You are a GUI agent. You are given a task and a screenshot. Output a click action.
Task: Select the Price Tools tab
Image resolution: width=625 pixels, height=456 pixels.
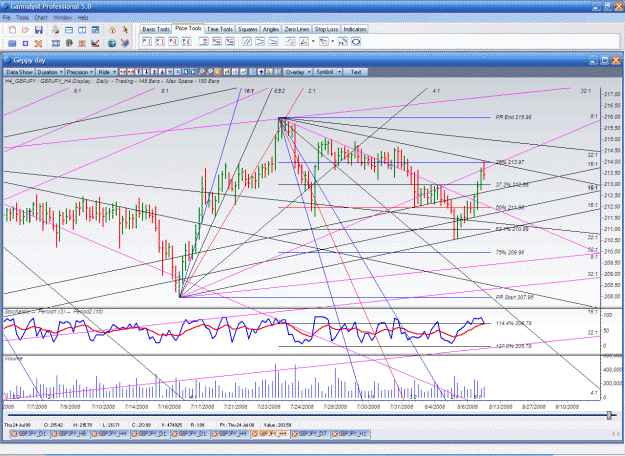[x=188, y=28]
